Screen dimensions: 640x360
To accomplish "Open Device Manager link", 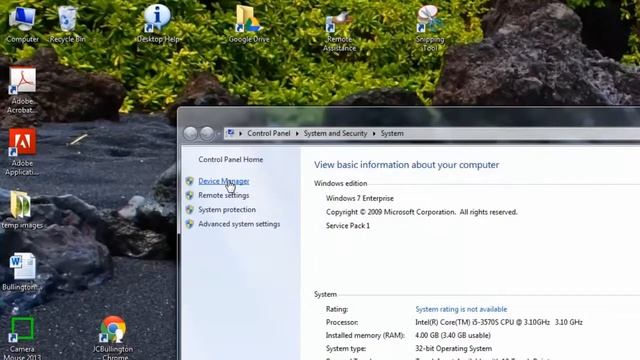I will point(224,181).
